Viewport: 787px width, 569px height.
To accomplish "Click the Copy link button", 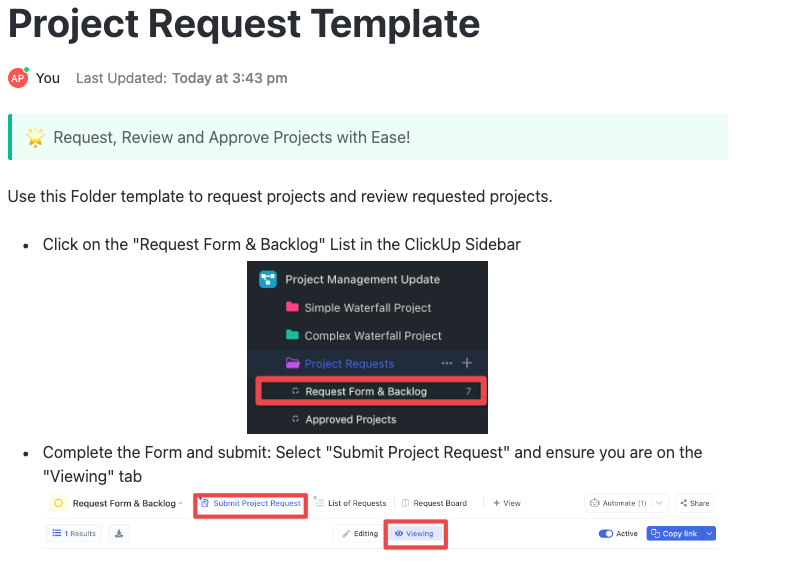I will pyautogui.click(x=673, y=533).
